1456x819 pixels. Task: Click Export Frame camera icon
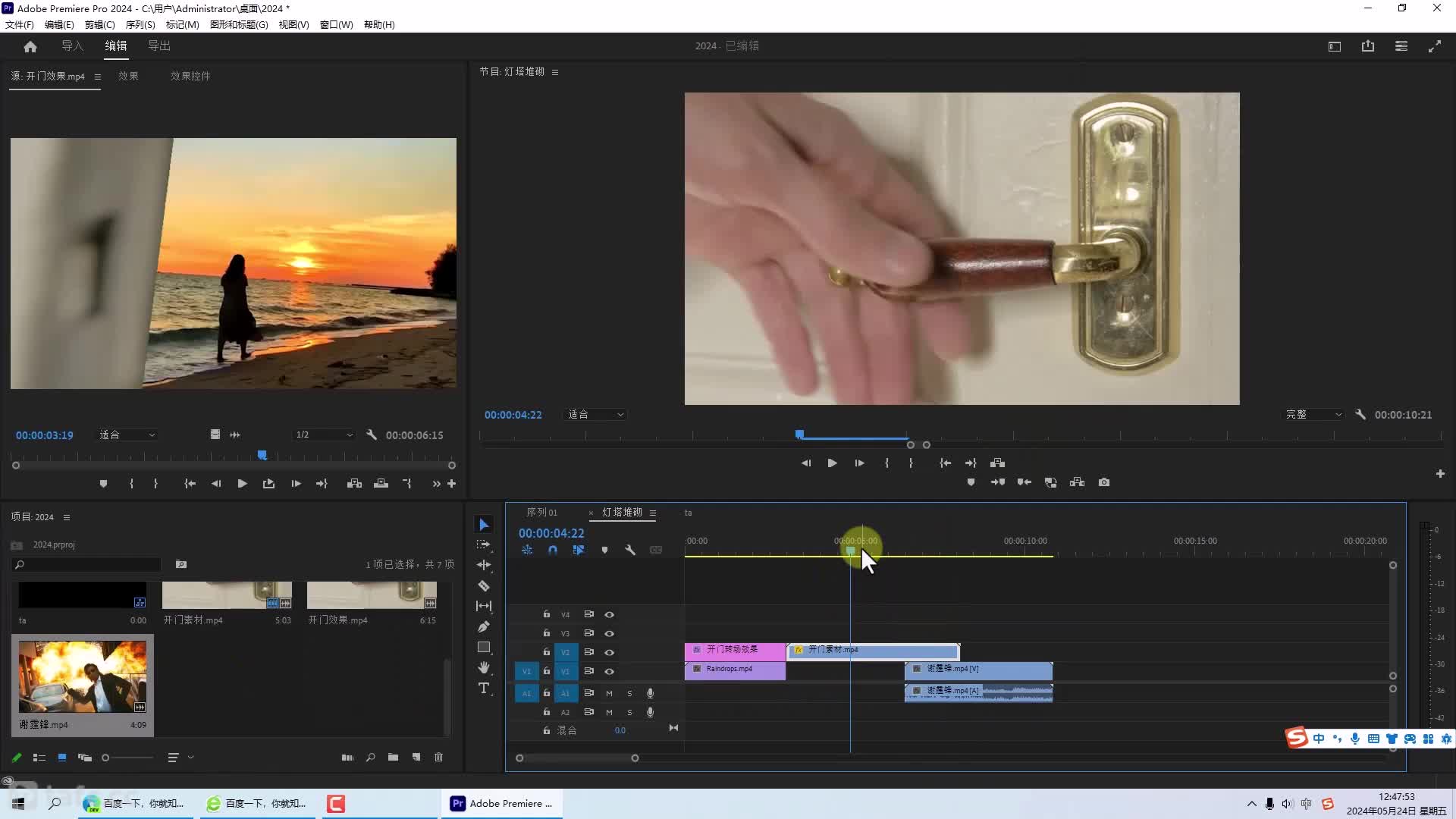1104,482
